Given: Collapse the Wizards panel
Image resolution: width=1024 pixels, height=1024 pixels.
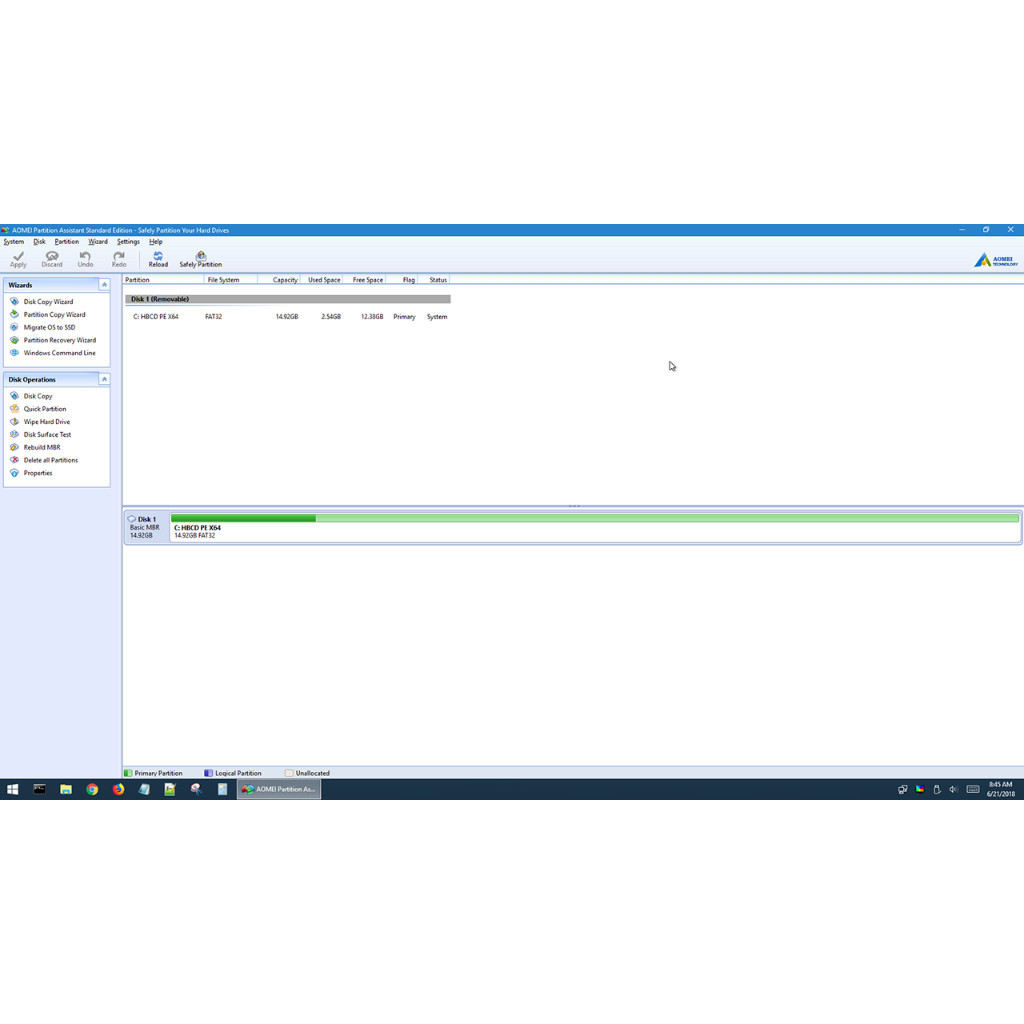Looking at the screenshot, I should tap(104, 285).
